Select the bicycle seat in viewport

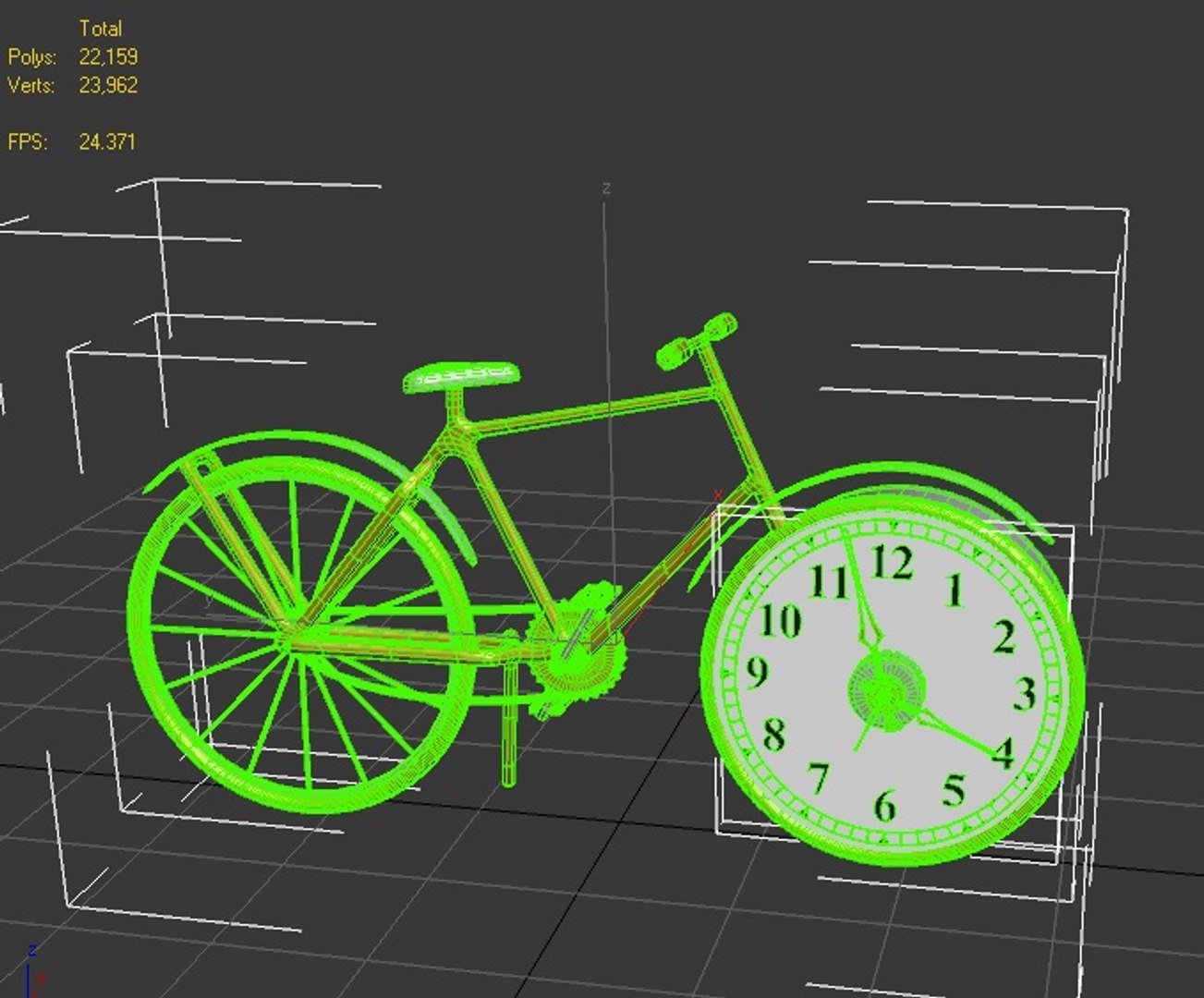[x=461, y=376]
